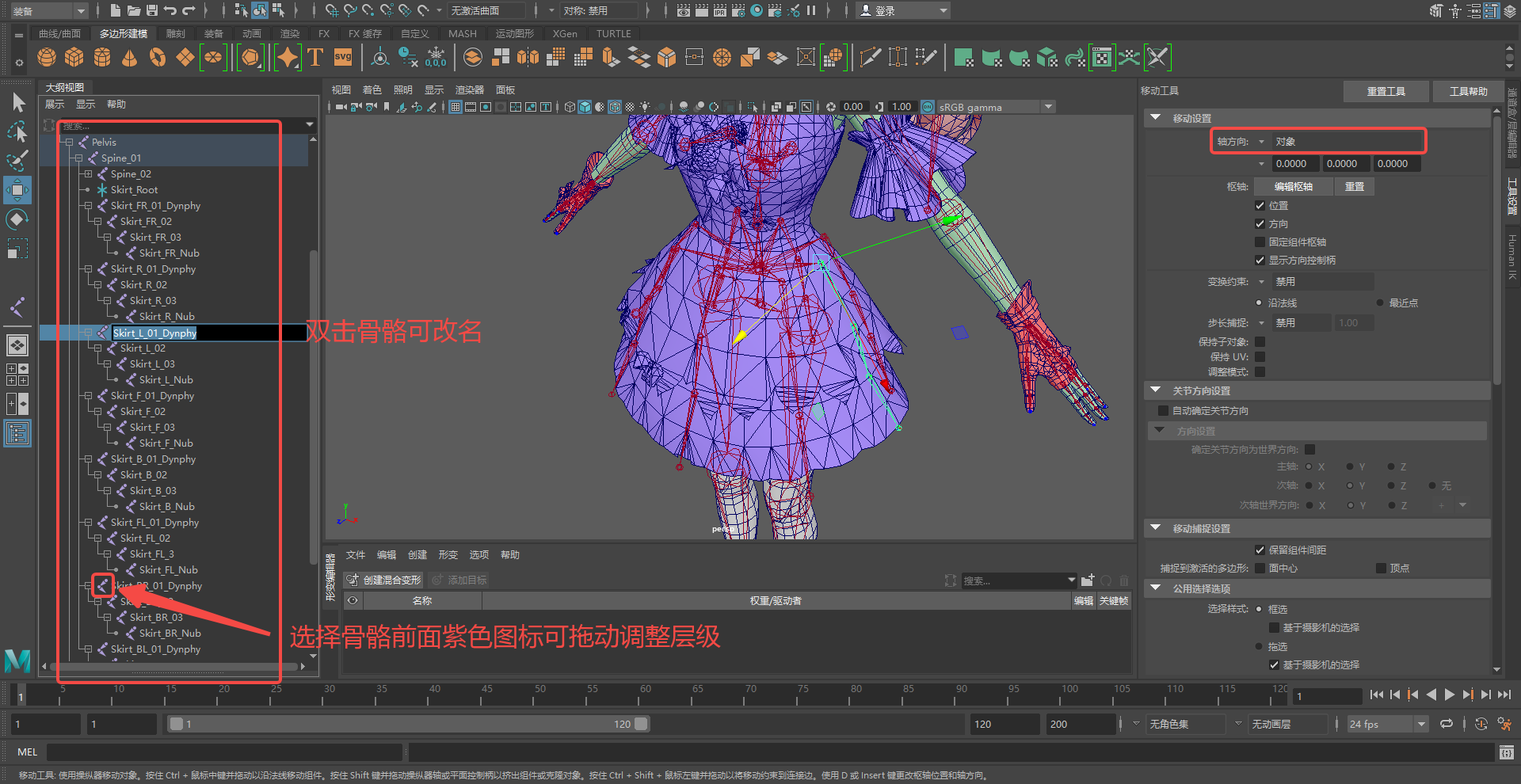Activate the Rotate tool in toolbox

[x=17, y=219]
